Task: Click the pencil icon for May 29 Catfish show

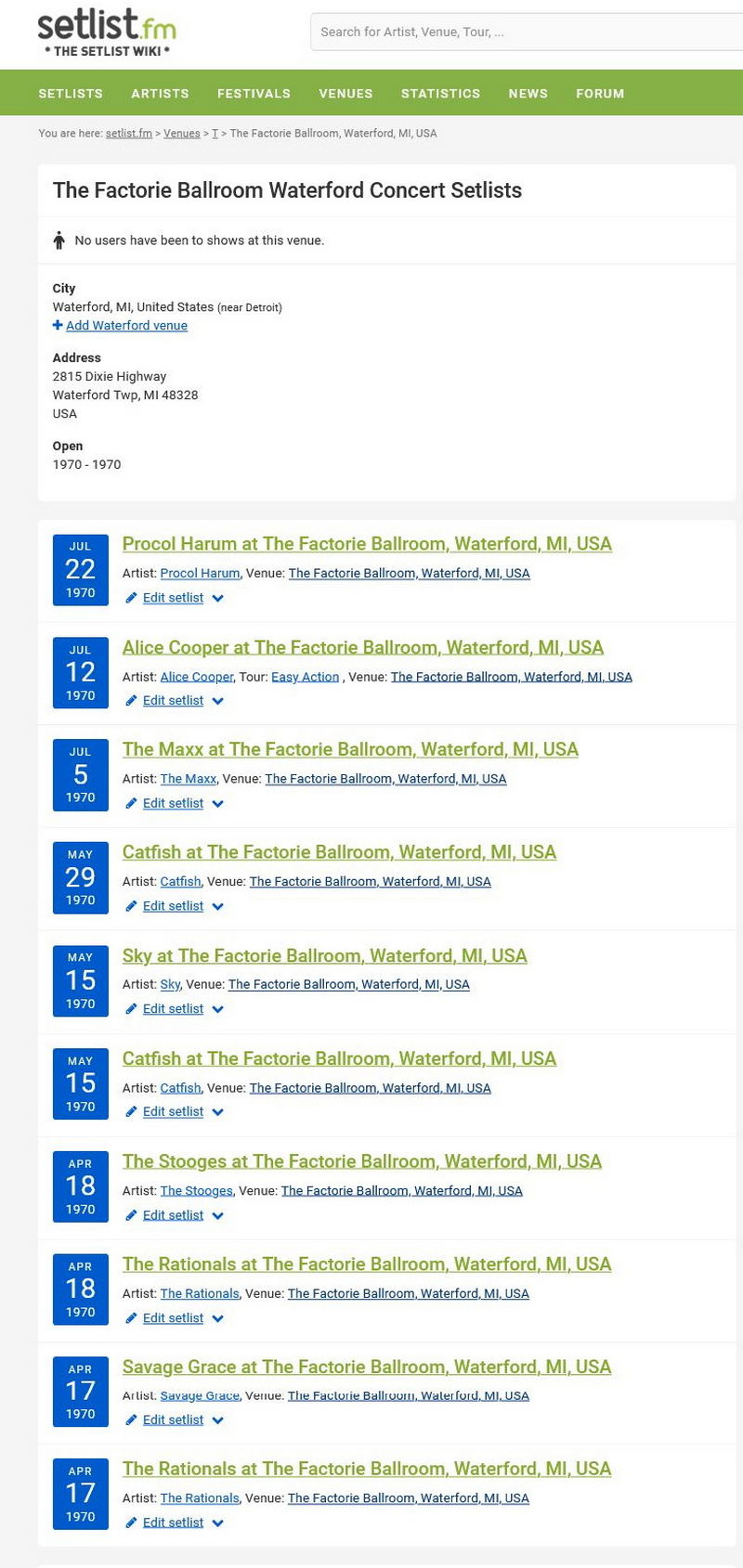Action: (131, 905)
